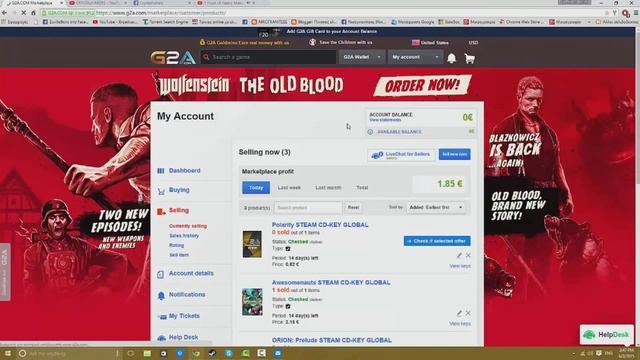
Task: Click in the Search a game field
Action: pos(268,57)
